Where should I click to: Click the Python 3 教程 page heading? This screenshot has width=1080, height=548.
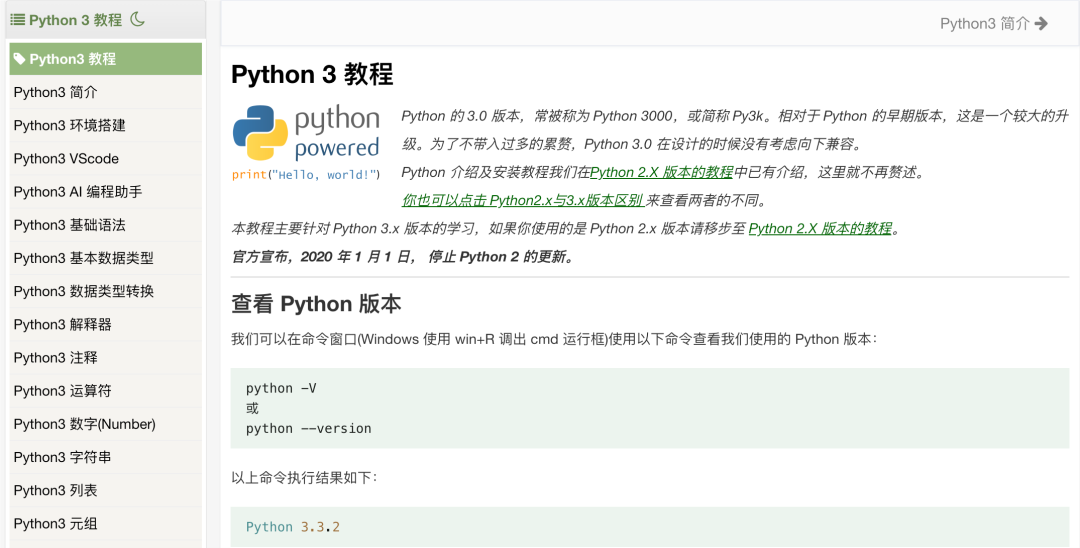click(x=312, y=74)
